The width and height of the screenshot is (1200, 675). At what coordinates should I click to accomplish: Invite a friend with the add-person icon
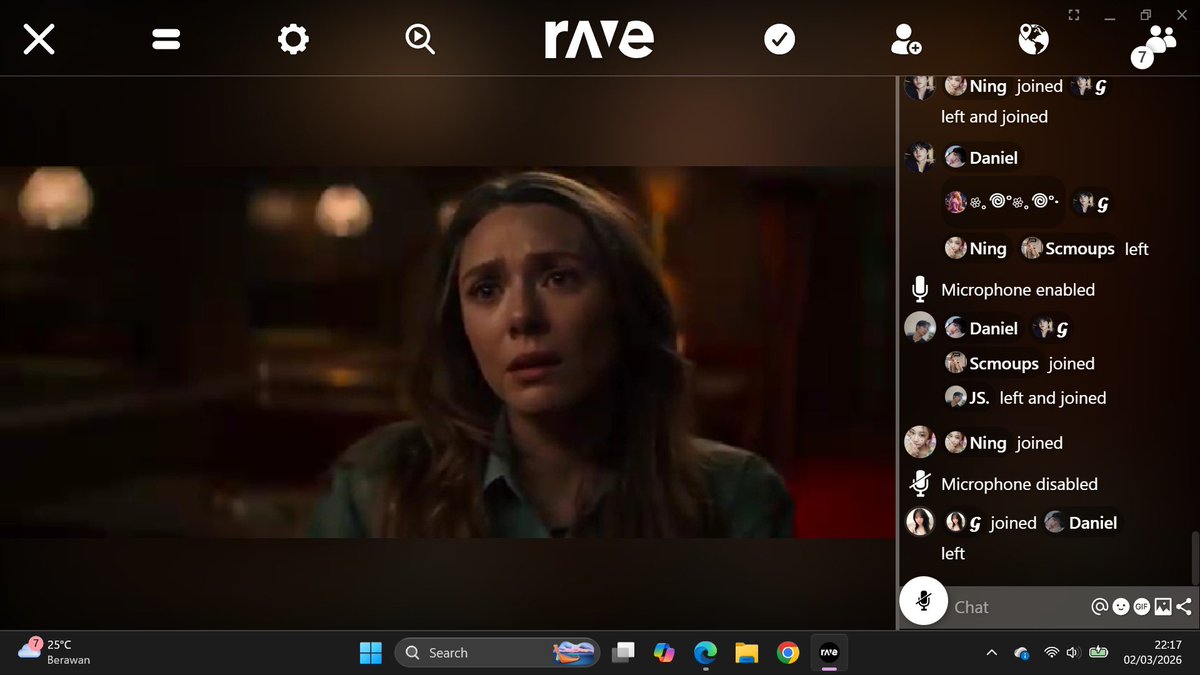[906, 39]
